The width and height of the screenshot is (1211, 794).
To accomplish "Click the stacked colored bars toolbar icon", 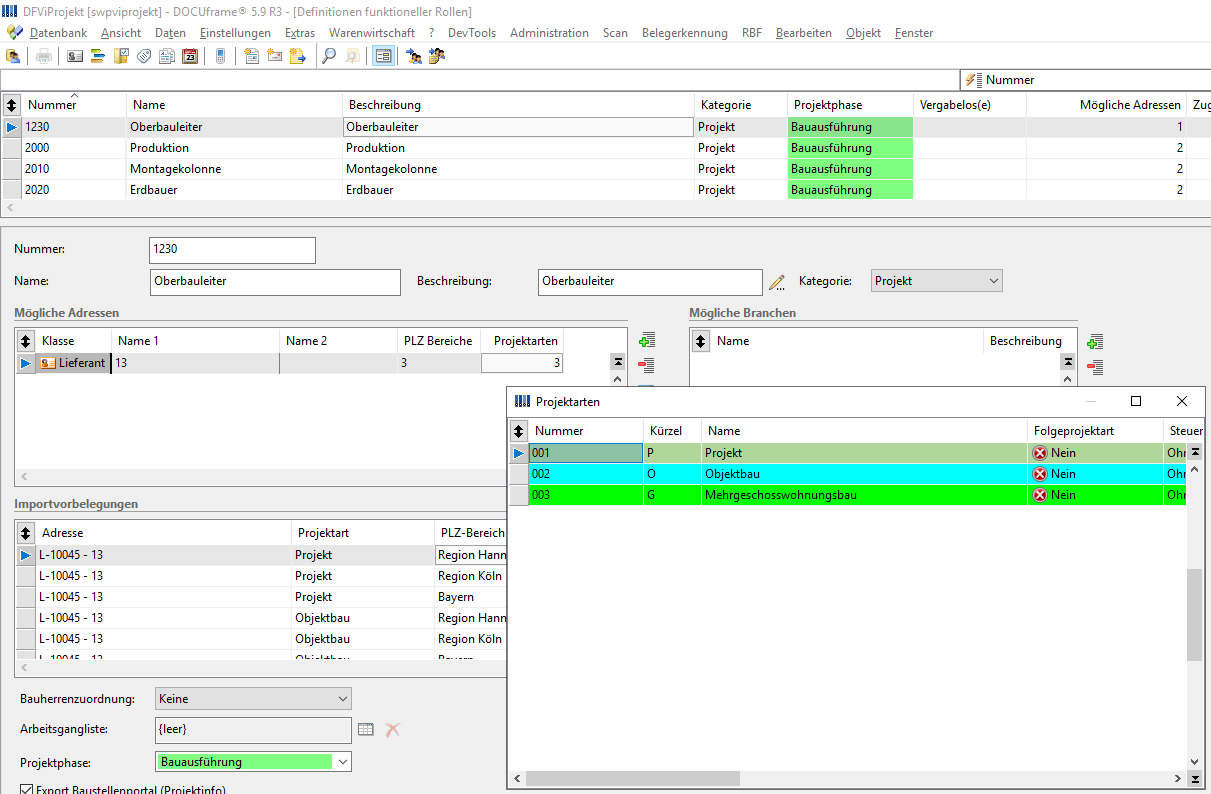I will coord(98,56).
